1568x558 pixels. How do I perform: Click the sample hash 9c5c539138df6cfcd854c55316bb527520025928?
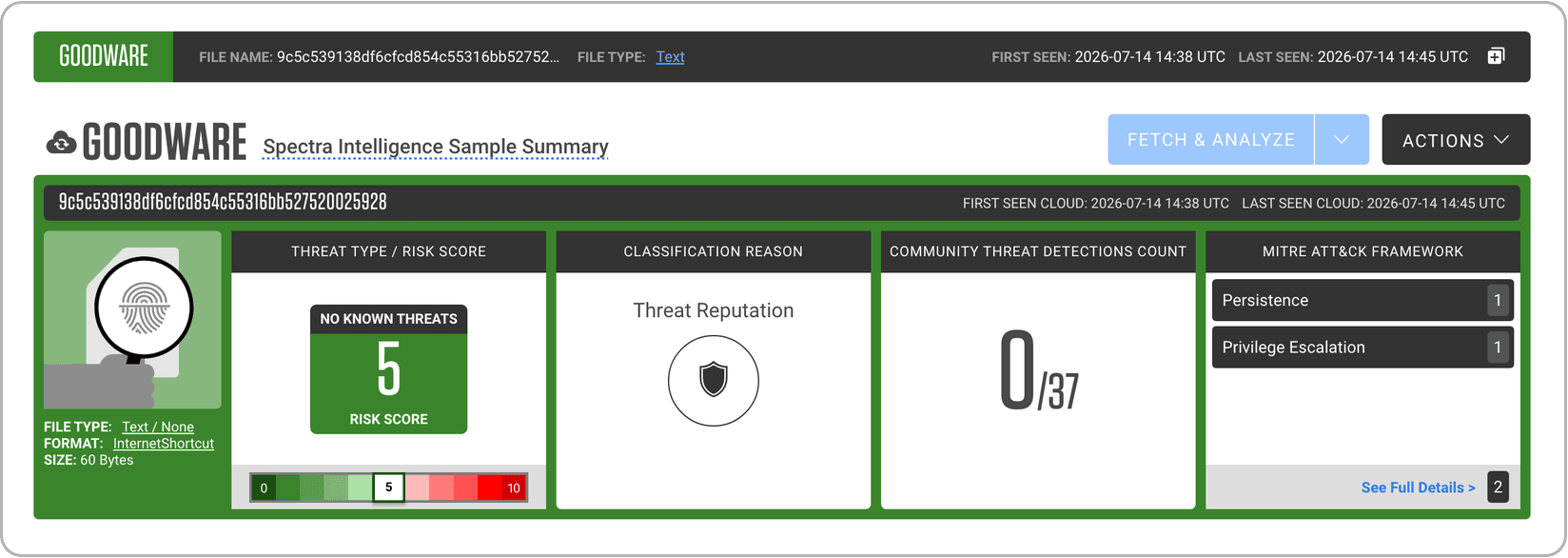pyautogui.click(x=223, y=202)
